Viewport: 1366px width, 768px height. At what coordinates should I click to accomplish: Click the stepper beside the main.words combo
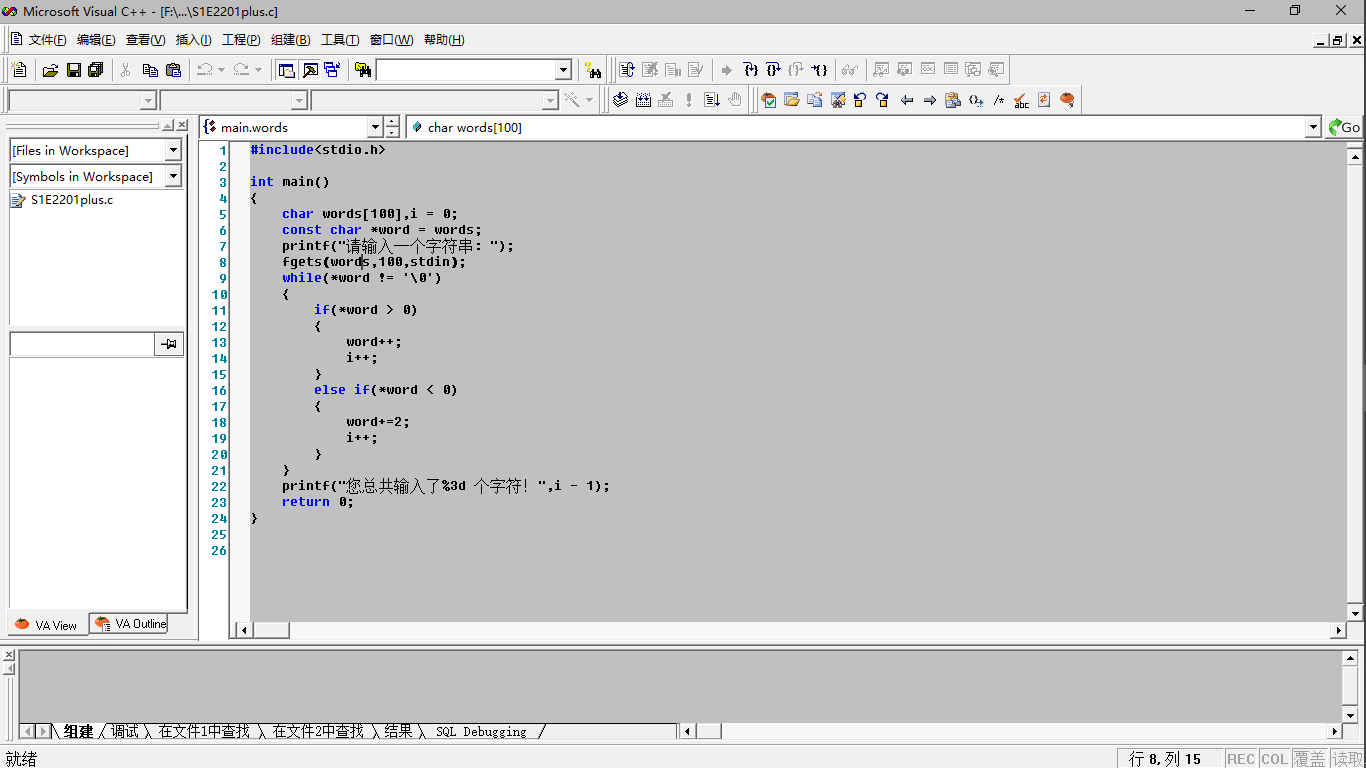pos(392,127)
